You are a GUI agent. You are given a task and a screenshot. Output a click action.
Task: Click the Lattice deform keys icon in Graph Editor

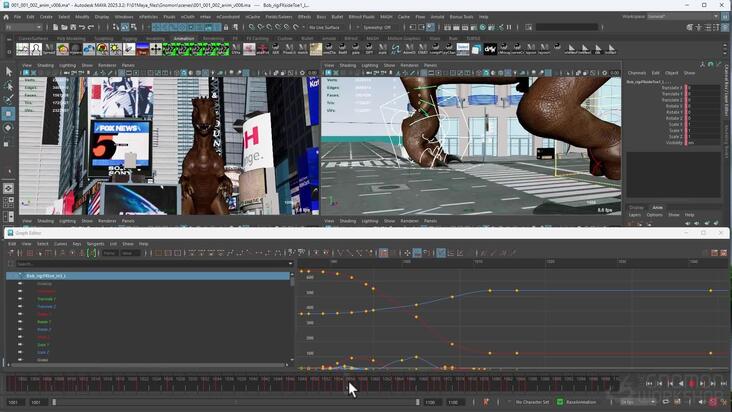[30, 253]
